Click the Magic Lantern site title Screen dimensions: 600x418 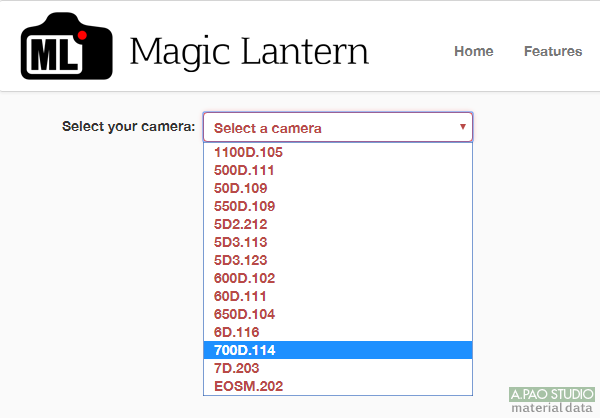(x=249, y=50)
